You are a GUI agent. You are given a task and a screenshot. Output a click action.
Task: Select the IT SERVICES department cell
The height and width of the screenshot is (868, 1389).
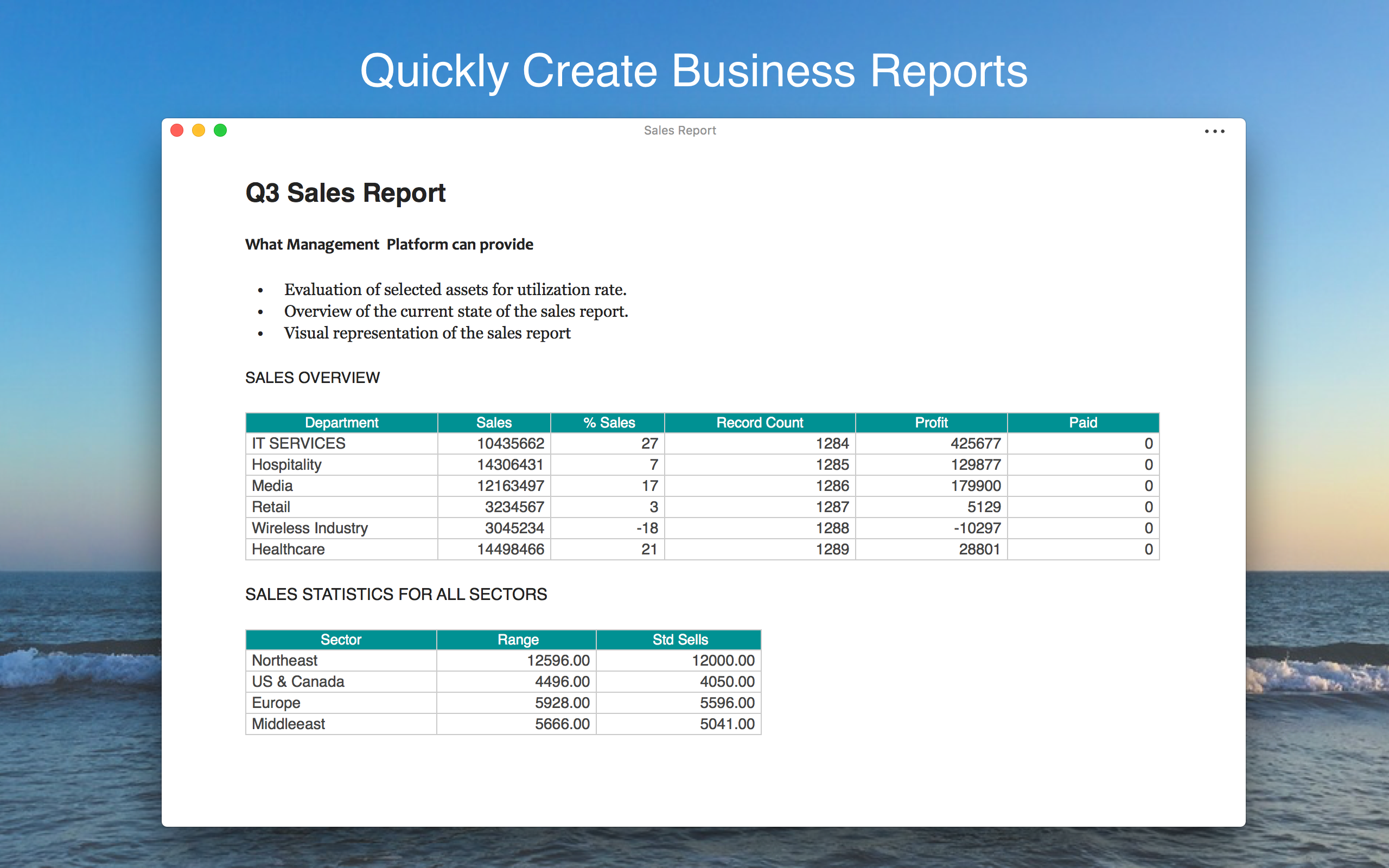[x=298, y=443]
